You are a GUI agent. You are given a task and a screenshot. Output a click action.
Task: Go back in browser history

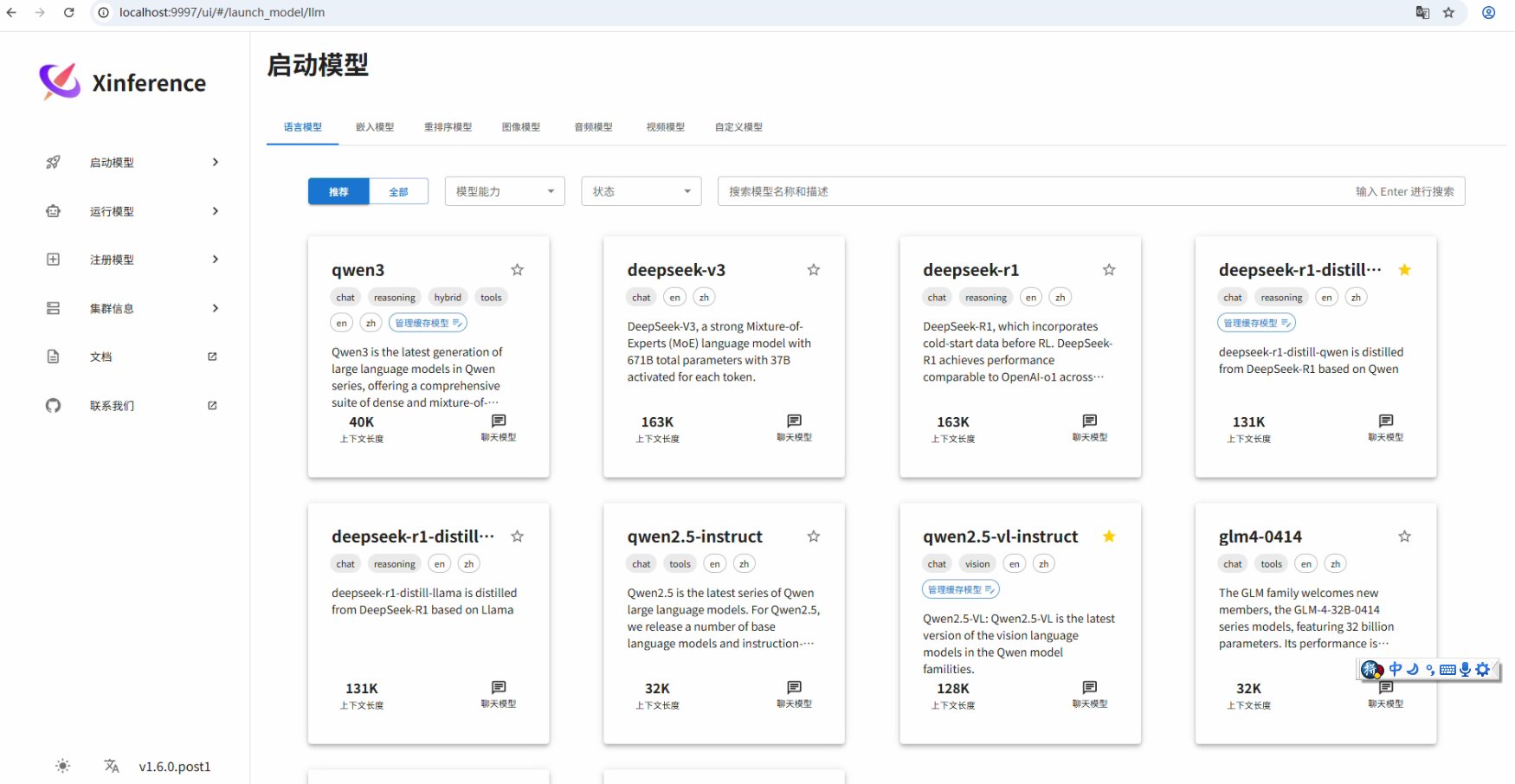tap(11, 12)
